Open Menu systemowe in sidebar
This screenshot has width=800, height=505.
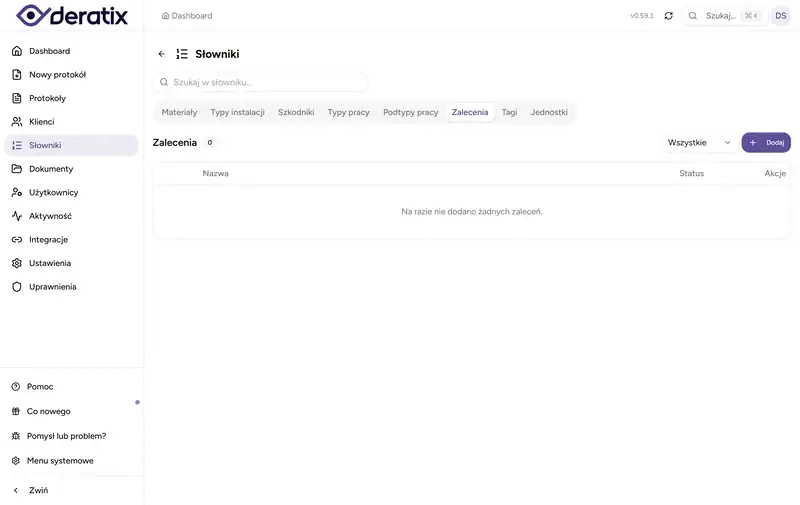click(60, 461)
